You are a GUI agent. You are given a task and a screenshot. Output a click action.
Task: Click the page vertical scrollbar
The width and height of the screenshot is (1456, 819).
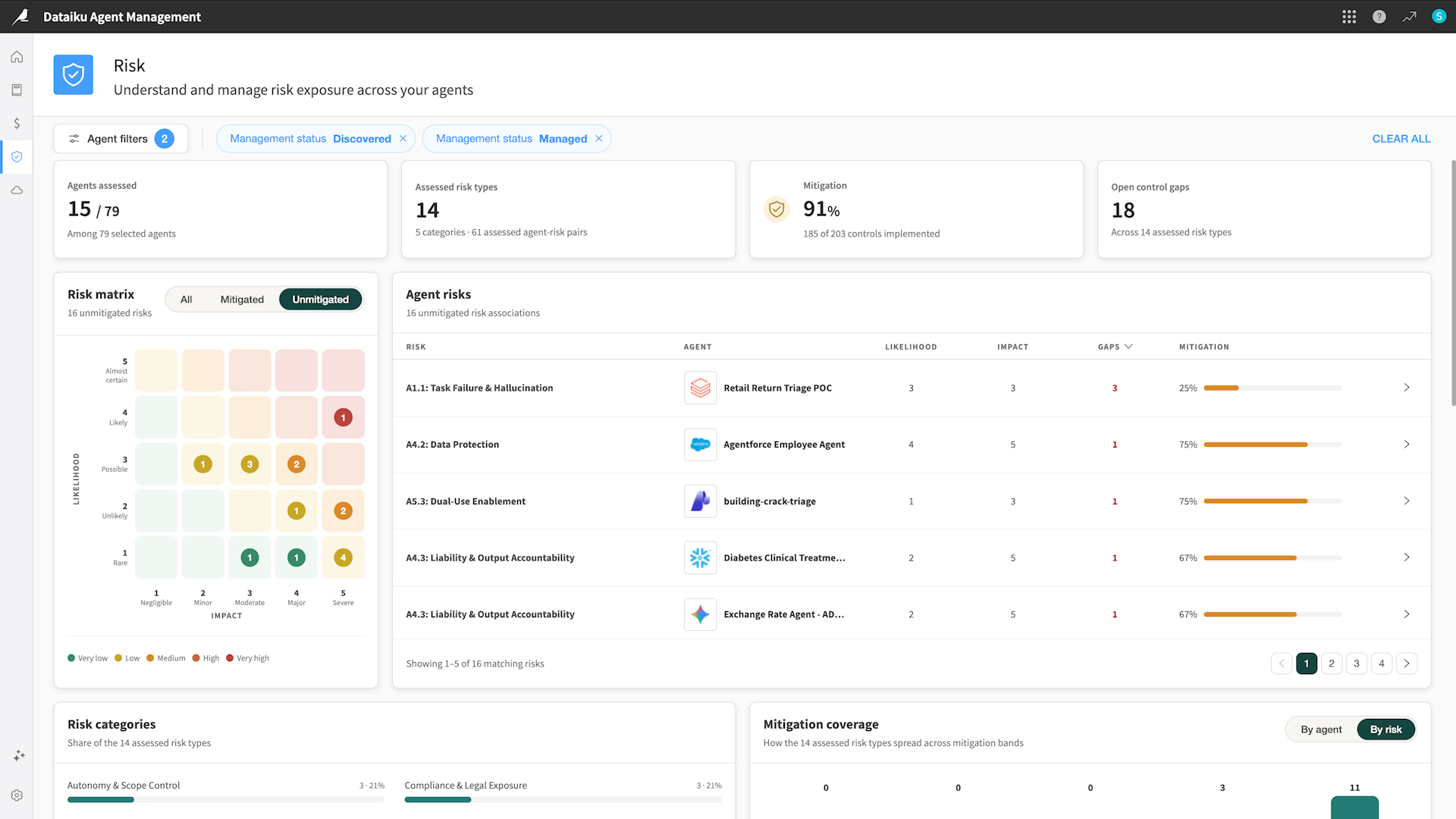pos(1452,282)
